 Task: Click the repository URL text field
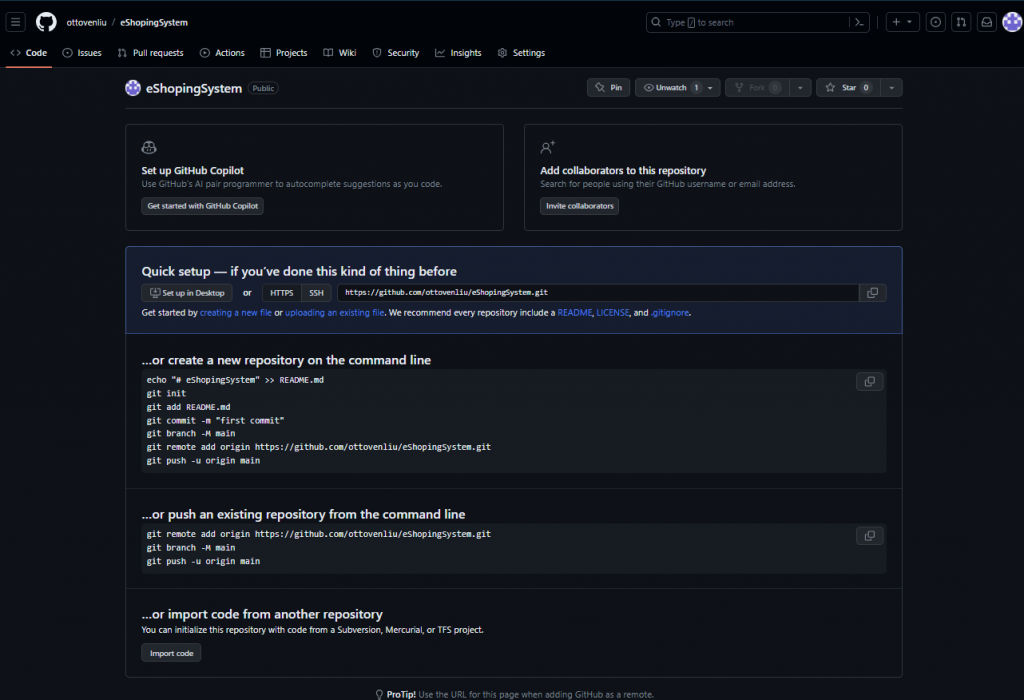[x=598, y=293]
